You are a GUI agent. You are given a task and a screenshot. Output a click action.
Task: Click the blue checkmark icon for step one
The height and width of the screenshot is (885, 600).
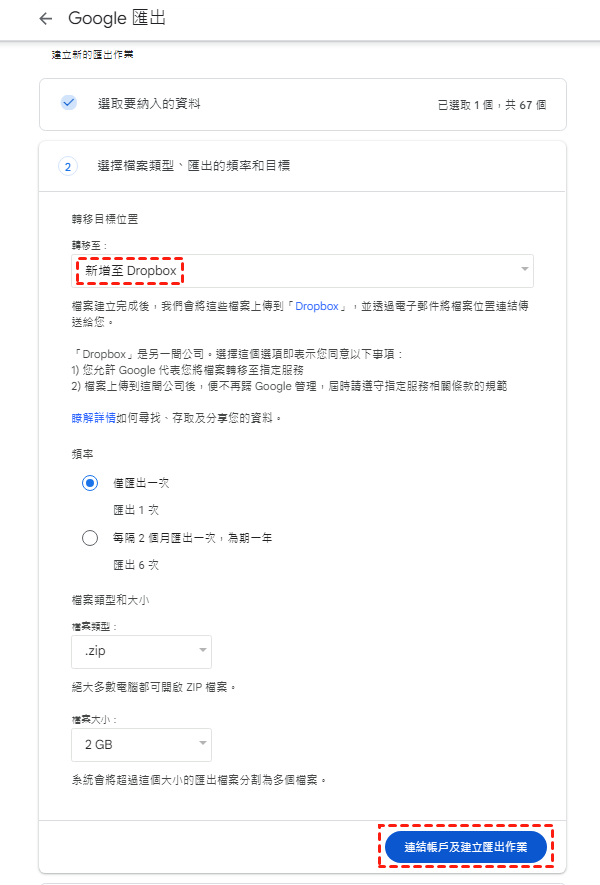tap(68, 103)
